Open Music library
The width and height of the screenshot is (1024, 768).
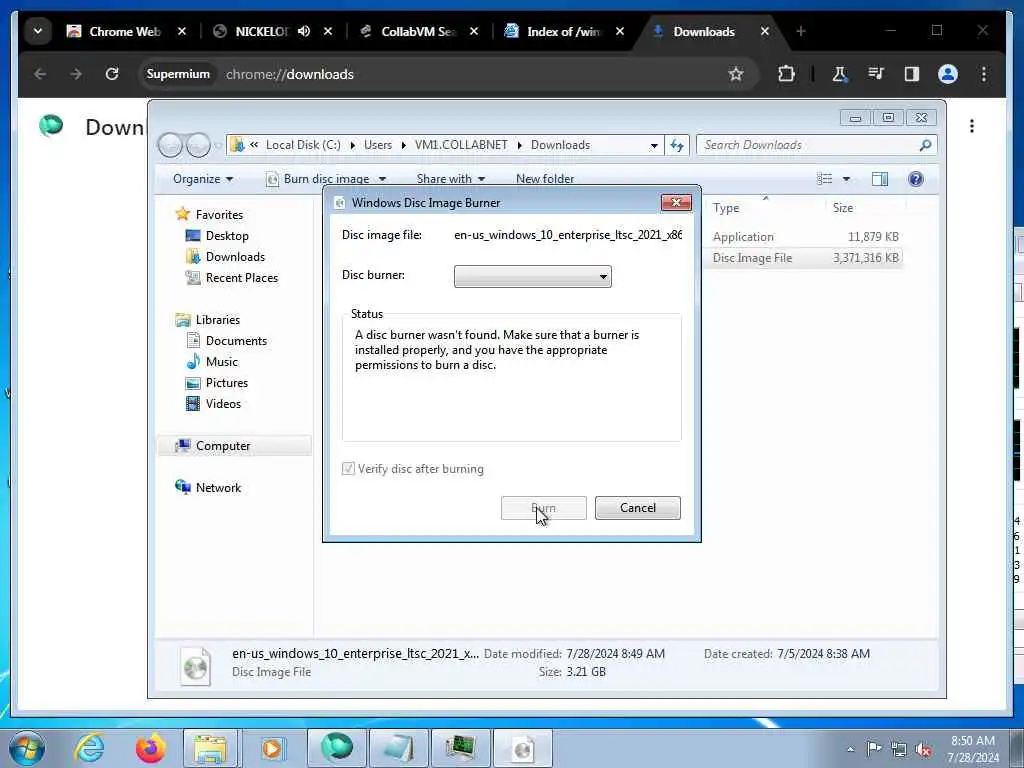(x=221, y=362)
